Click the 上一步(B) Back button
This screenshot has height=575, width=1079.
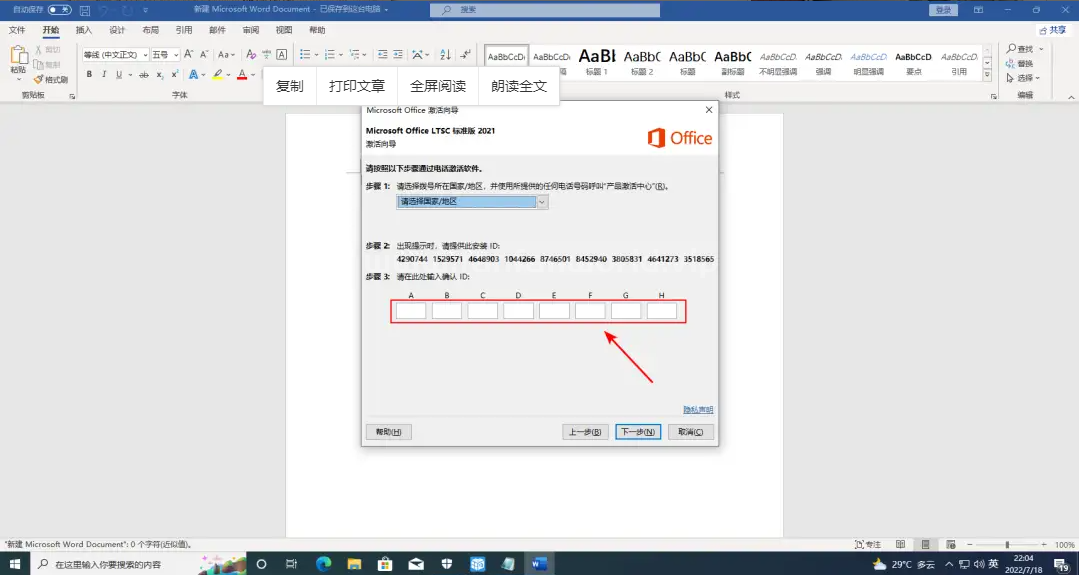[x=586, y=432]
